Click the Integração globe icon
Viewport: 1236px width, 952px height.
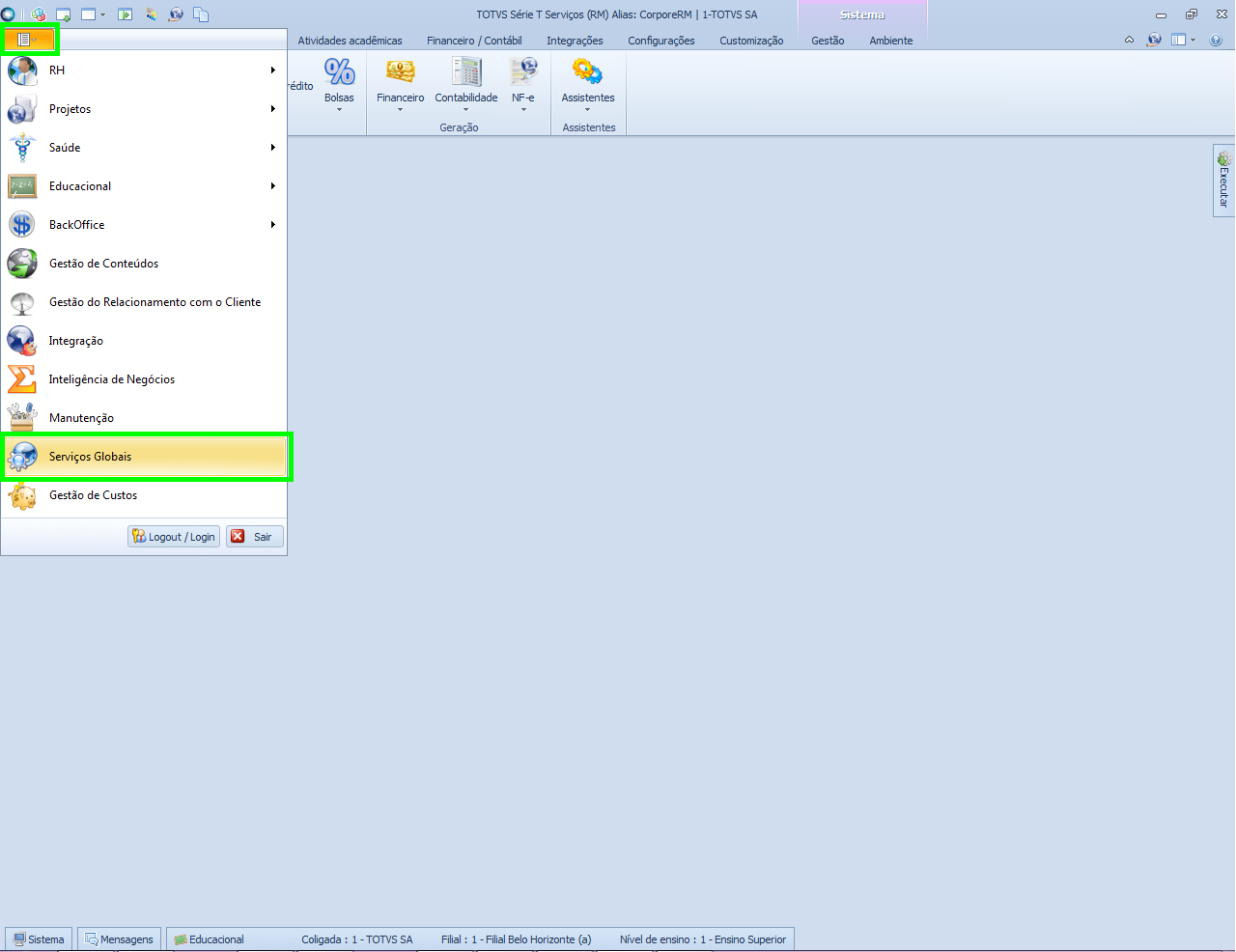pyautogui.click(x=22, y=341)
